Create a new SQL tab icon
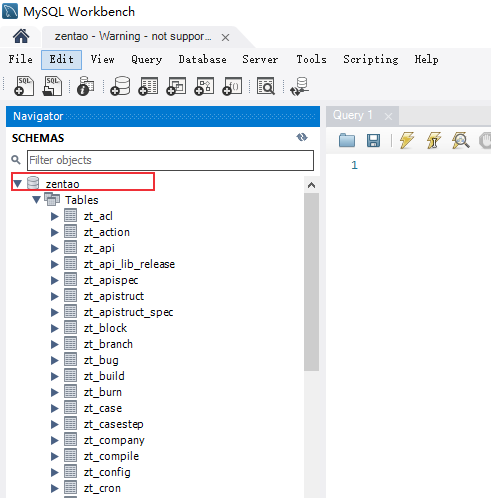This screenshot has width=491, height=498. (24, 86)
